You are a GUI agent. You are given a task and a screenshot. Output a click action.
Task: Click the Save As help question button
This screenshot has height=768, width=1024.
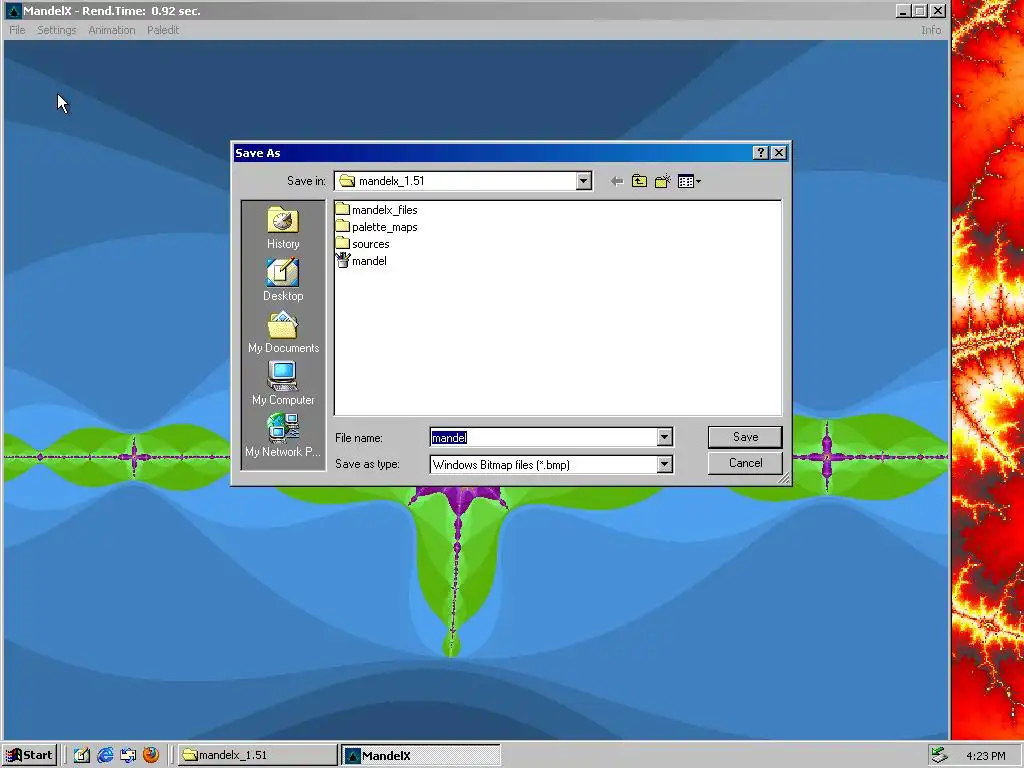click(760, 153)
